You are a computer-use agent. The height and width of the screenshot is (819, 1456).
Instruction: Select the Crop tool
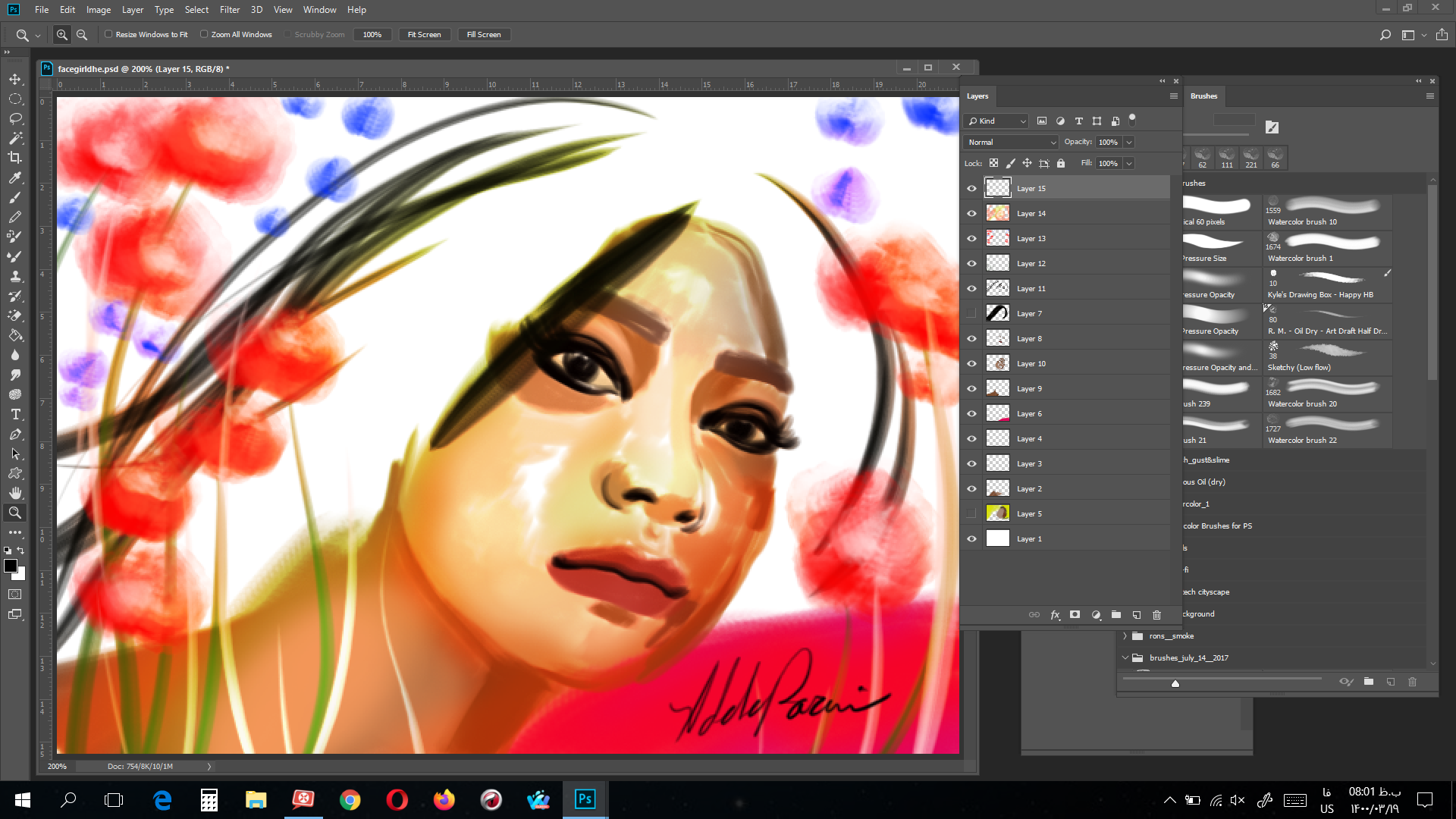pyautogui.click(x=15, y=158)
